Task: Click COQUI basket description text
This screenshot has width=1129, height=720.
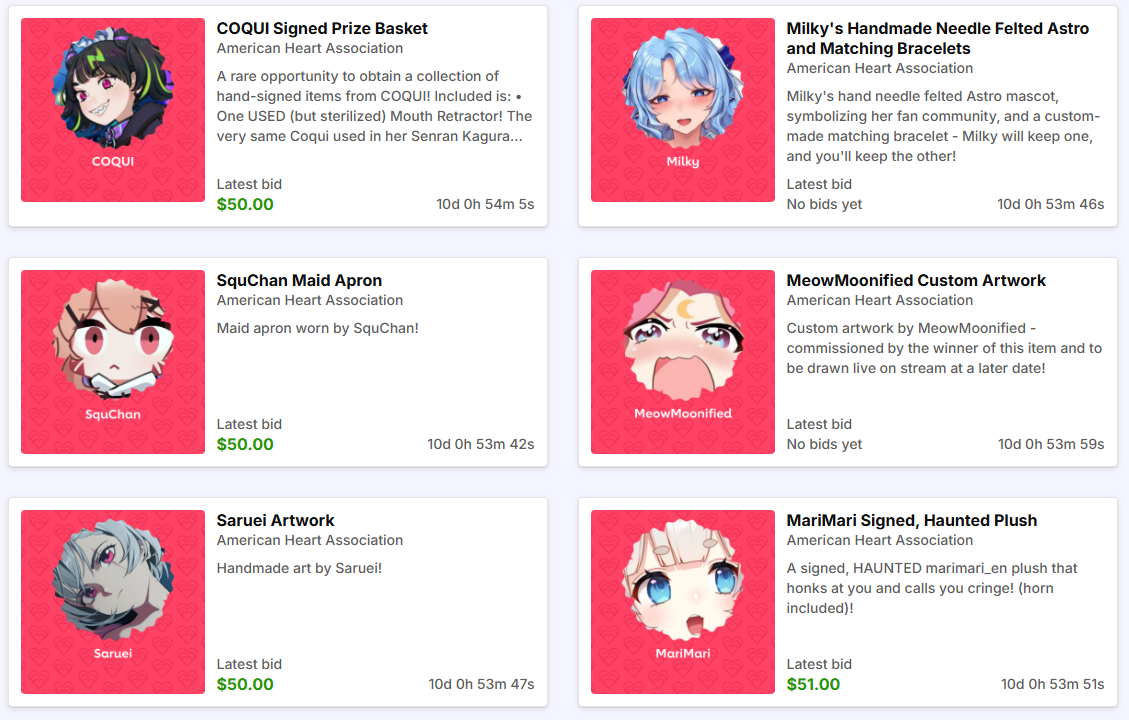Action: (375, 106)
